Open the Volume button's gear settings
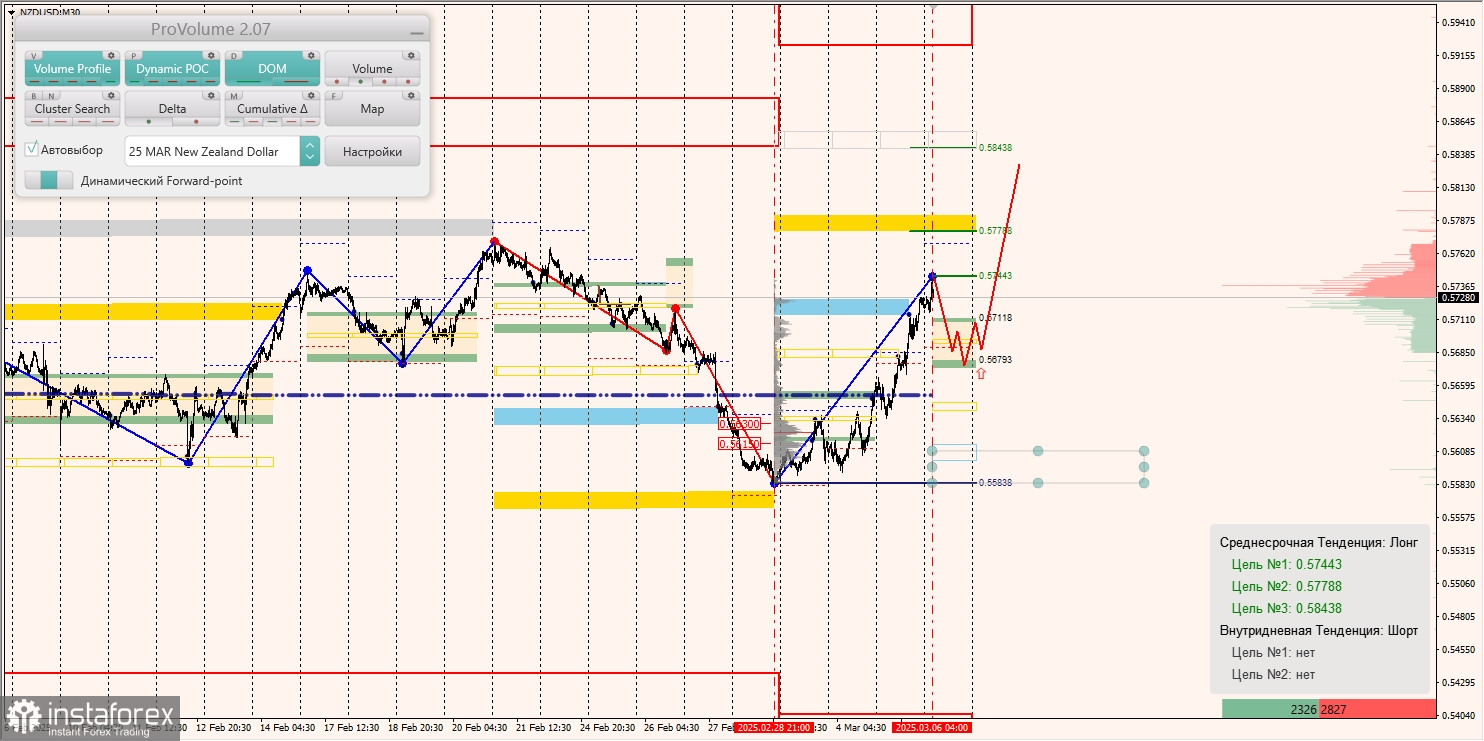Screen dimensions: 1484x741 (x=411, y=55)
